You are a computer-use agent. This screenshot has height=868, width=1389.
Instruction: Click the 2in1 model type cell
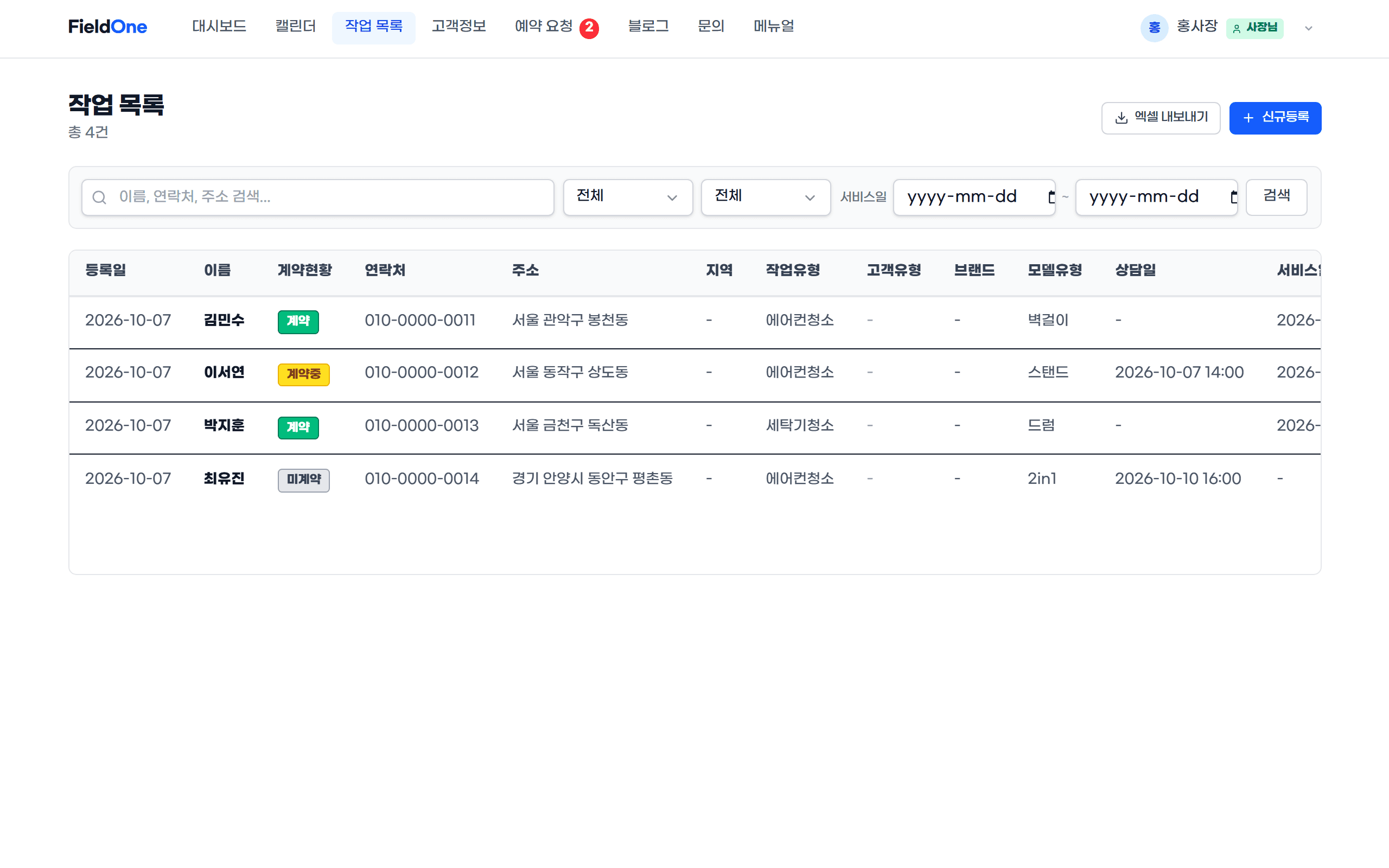pos(1042,479)
